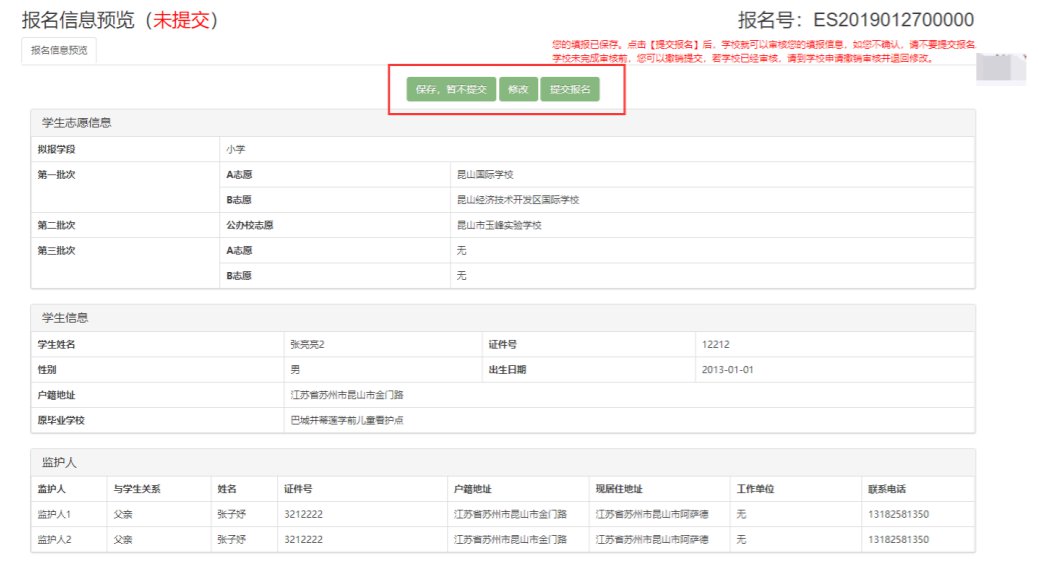Click the 学生志愿信息 panel header
Image resolution: width=1038 pixels, height=562 pixels.
point(76,123)
